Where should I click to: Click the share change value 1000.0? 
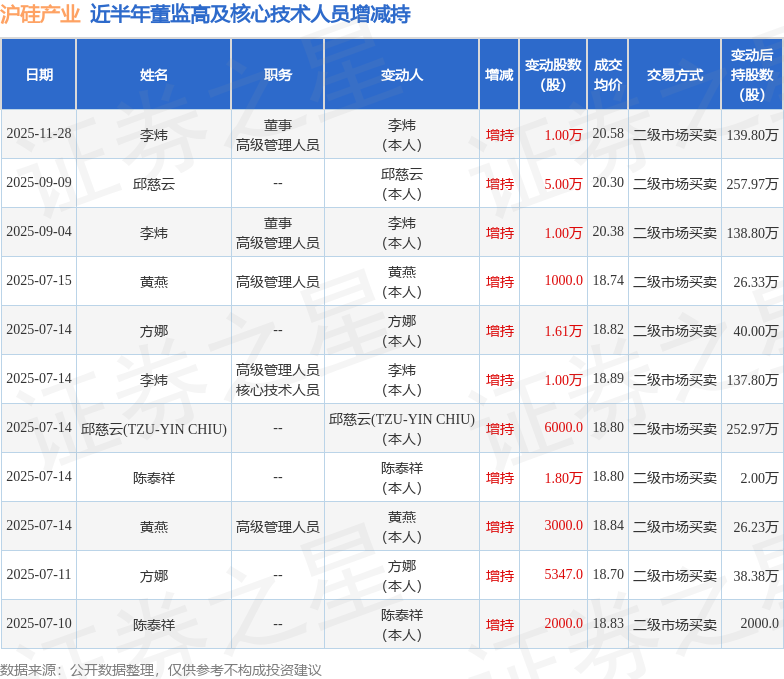click(564, 280)
